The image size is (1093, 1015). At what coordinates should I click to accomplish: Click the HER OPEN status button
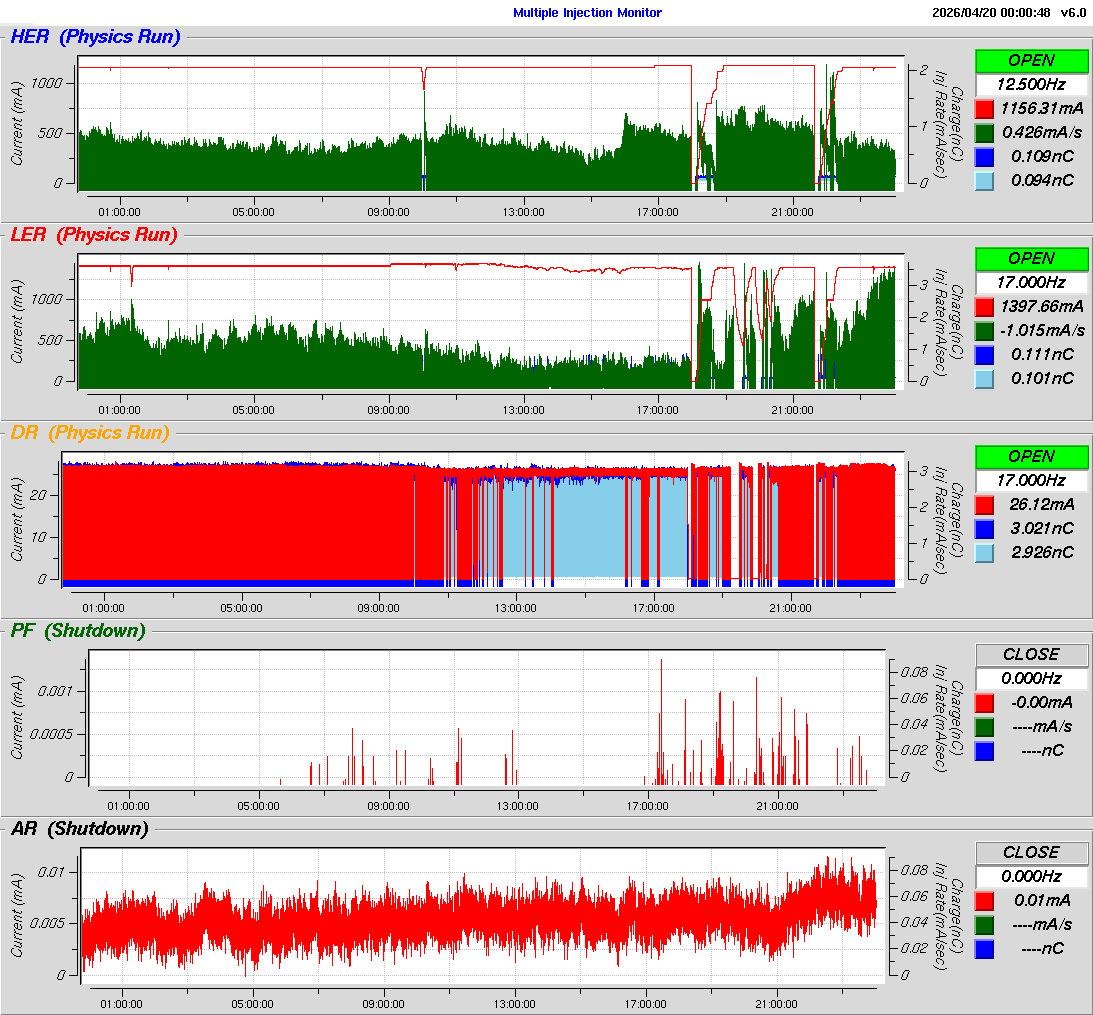pos(1031,61)
